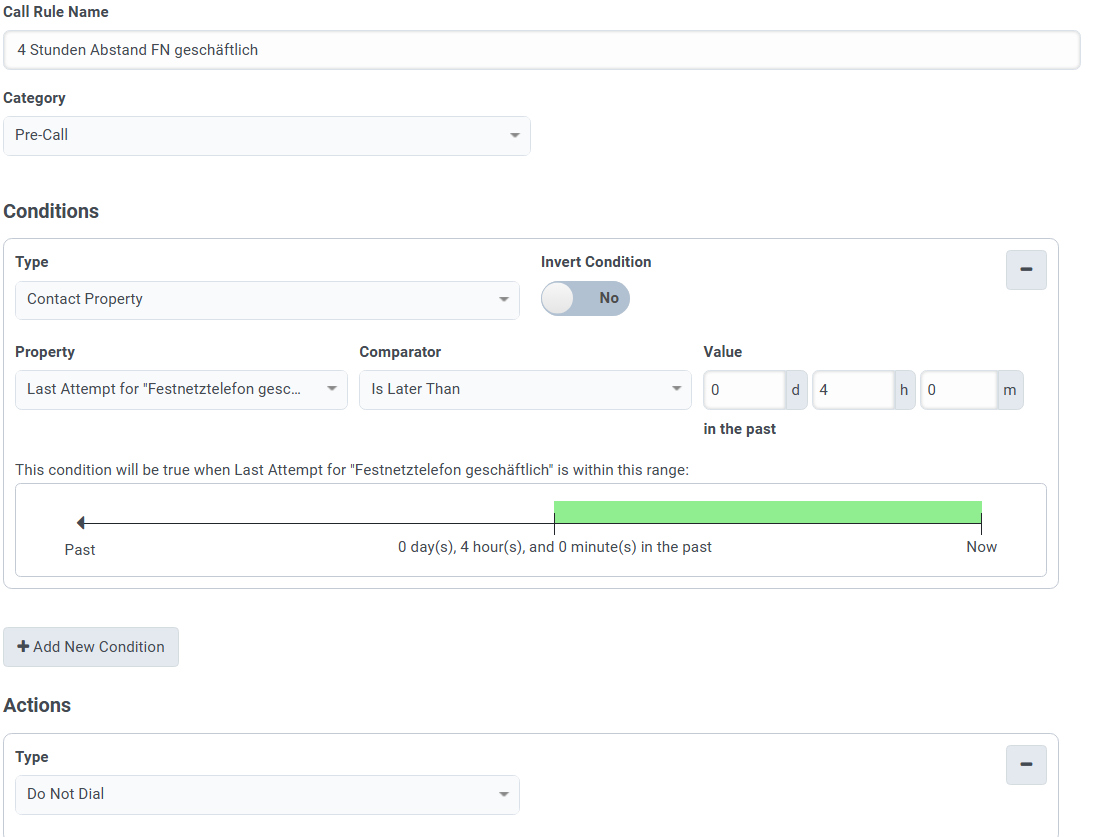Click the Call Rule Name text field
The width and height of the screenshot is (1094, 837).
pyautogui.click(x=541, y=50)
